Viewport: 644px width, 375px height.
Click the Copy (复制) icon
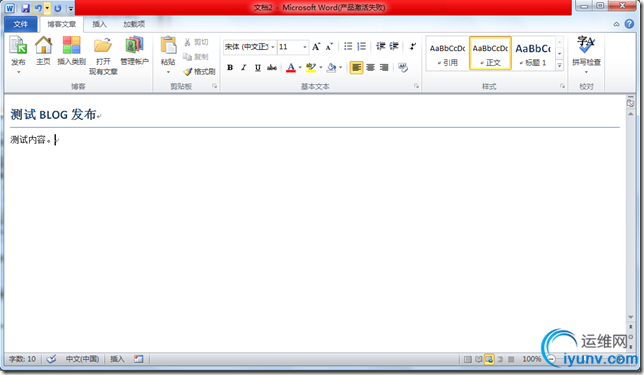pyautogui.click(x=187, y=57)
